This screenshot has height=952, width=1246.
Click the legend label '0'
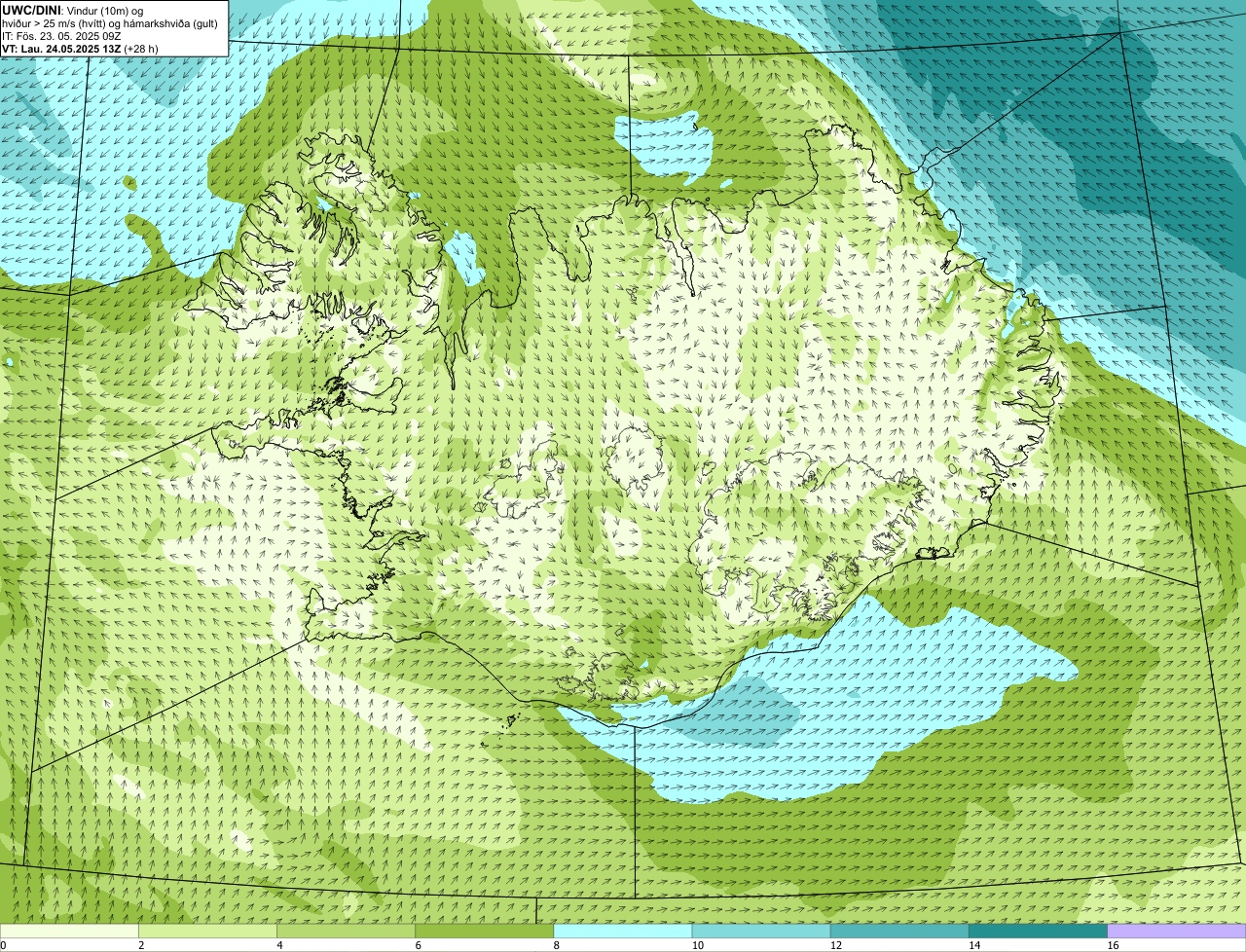pyautogui.click(x=3, y=945)
